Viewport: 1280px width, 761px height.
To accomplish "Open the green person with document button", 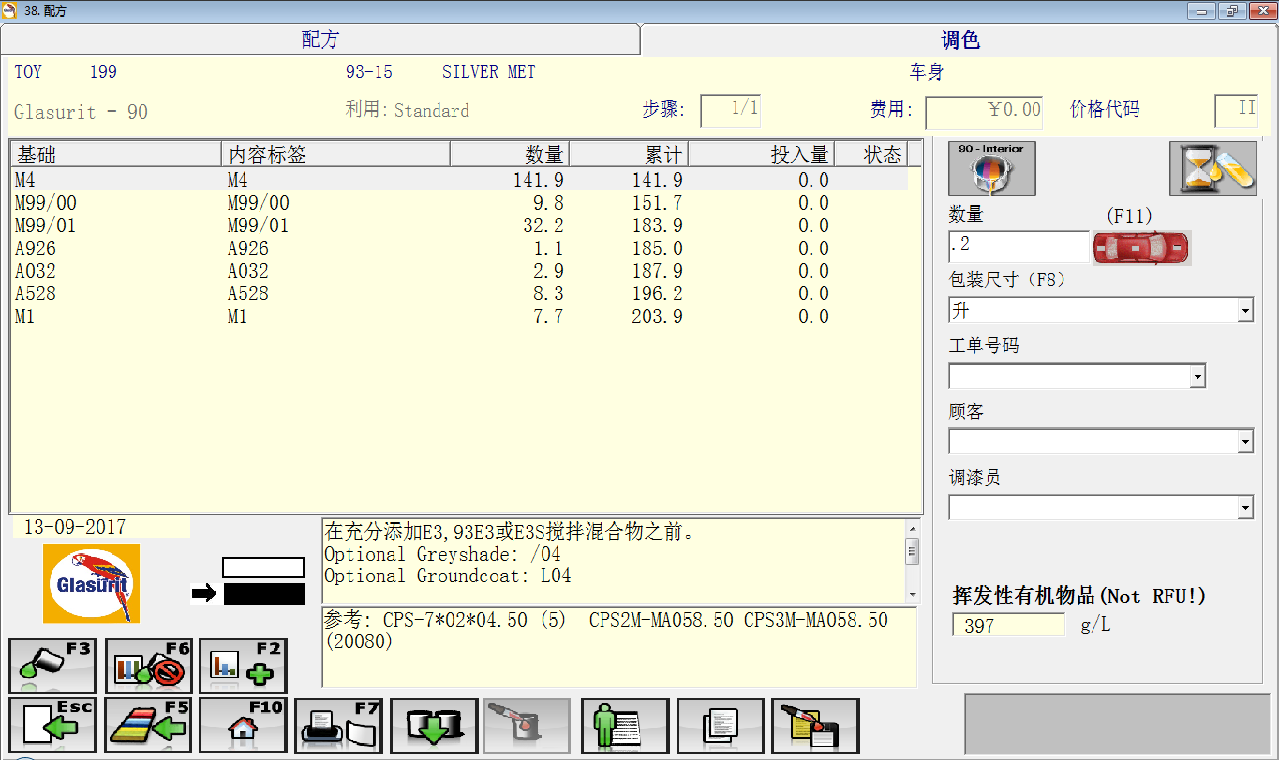I will [x=625, y=725].
